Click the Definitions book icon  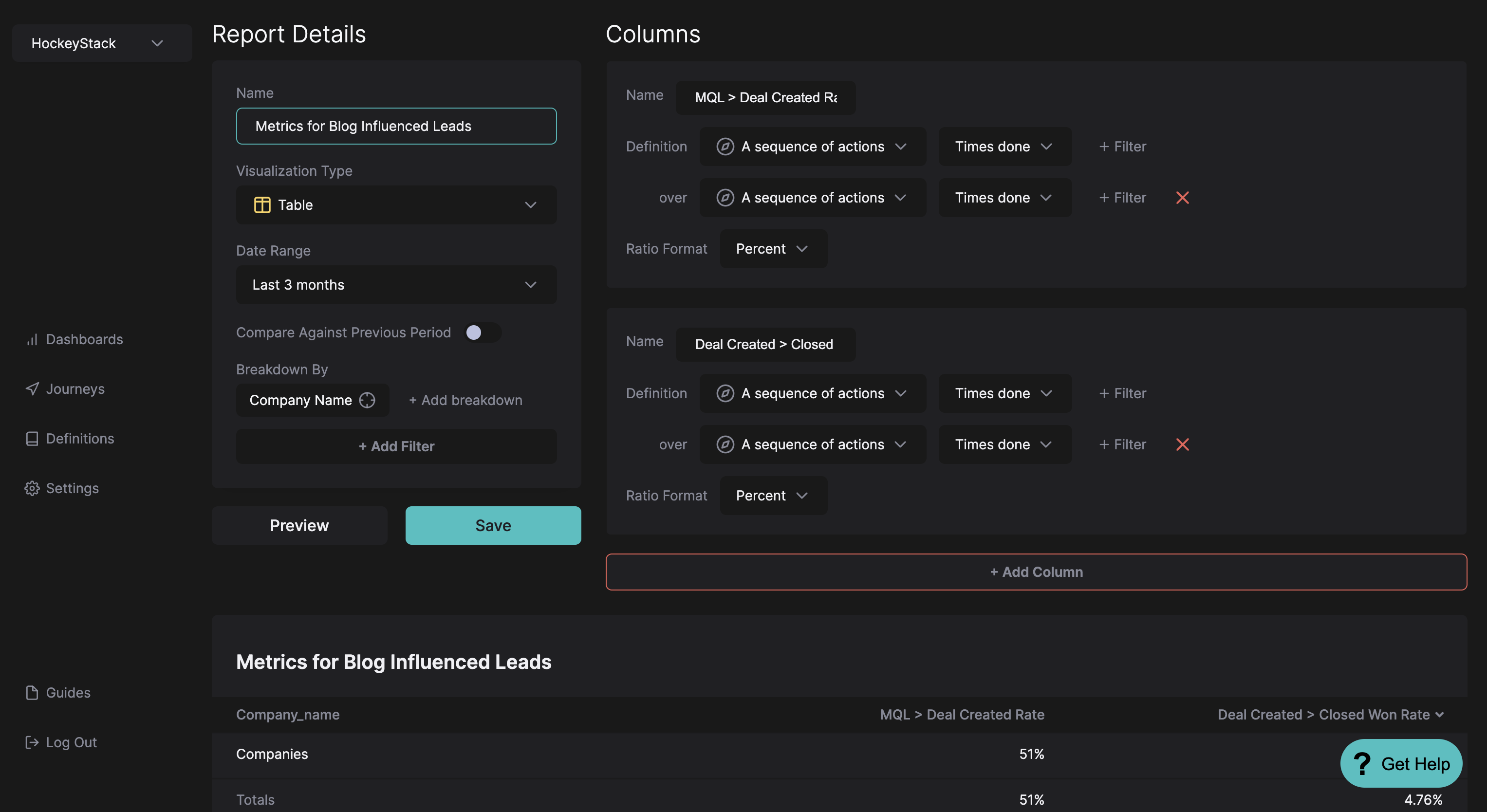tap(32, 439)
